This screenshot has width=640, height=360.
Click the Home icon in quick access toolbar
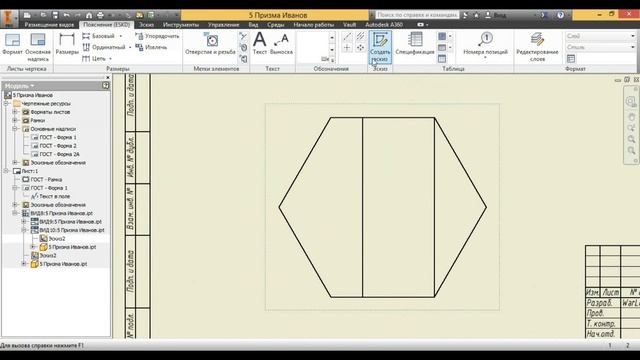89,15
